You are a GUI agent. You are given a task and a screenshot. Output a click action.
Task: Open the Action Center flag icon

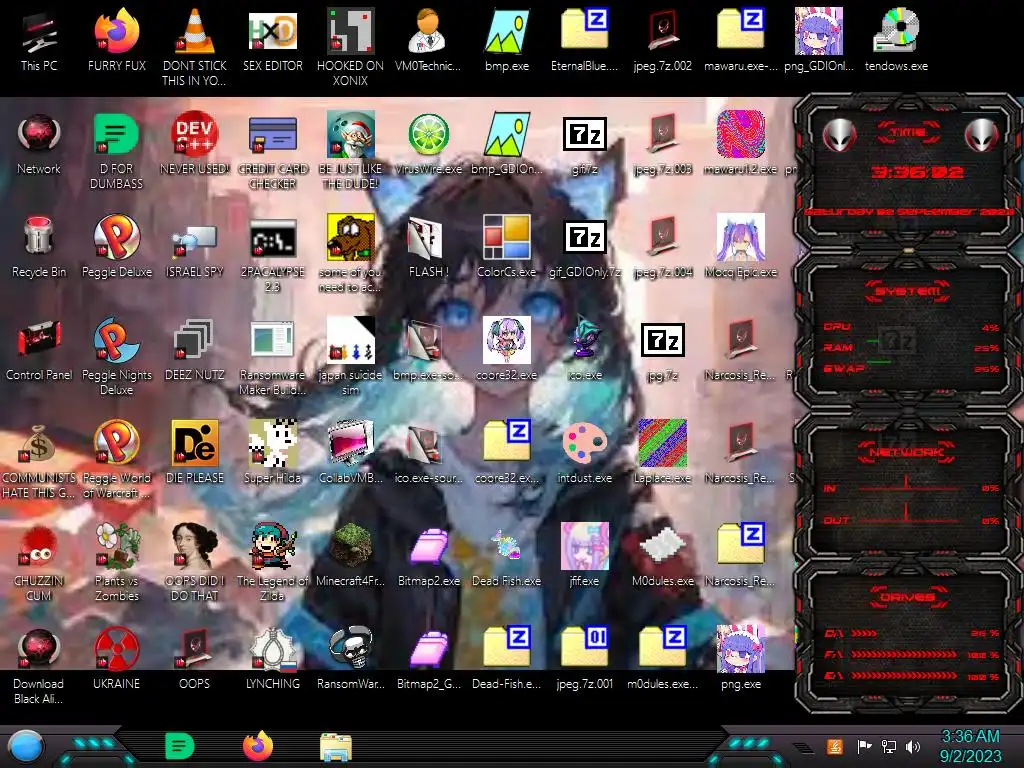tap(865, 746)
